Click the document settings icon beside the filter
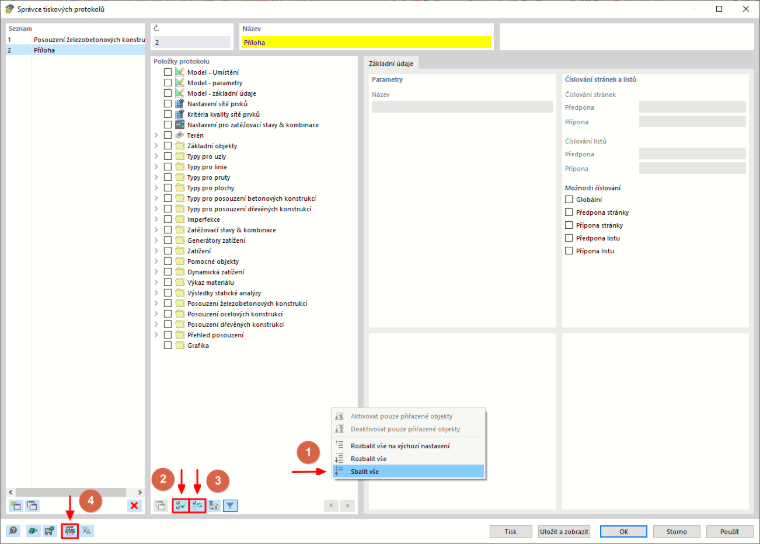 click(214, 506)
